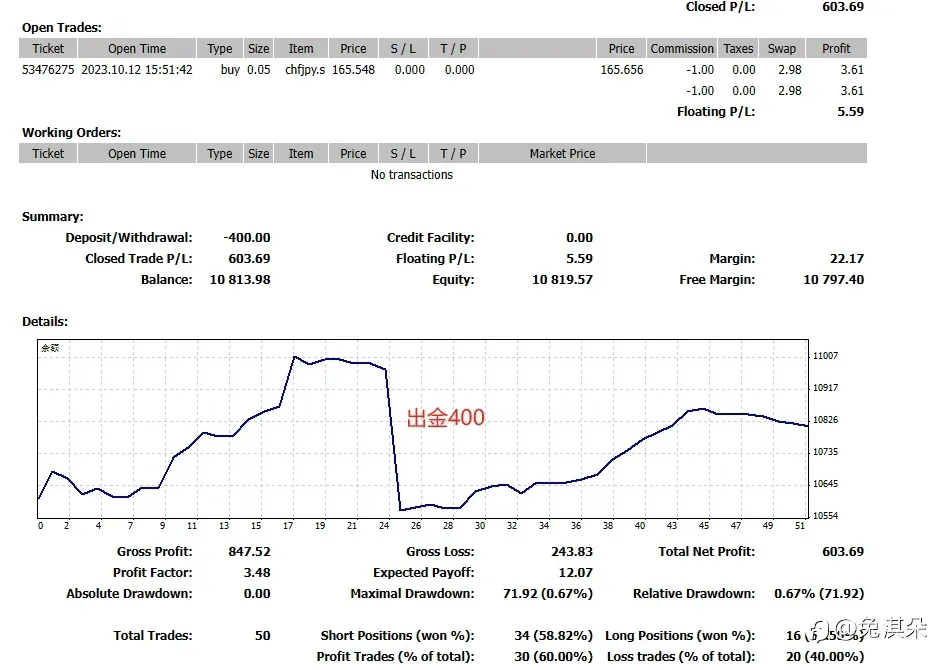
Task: Click the Swap column header
Action: [x=782, y=48]
